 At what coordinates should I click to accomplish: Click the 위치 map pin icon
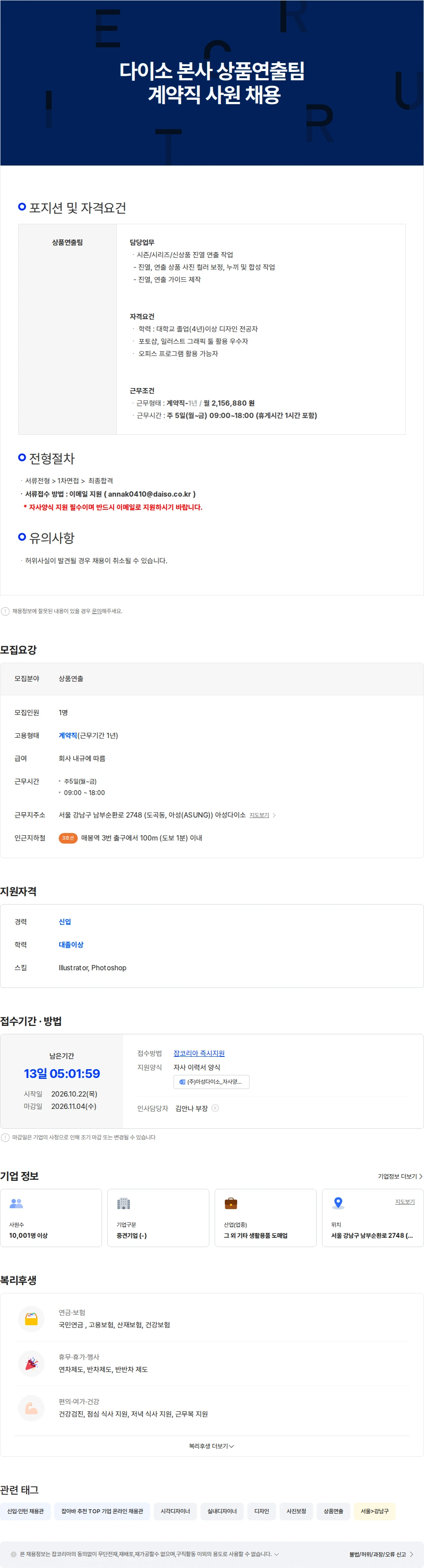click(338, 1203)
